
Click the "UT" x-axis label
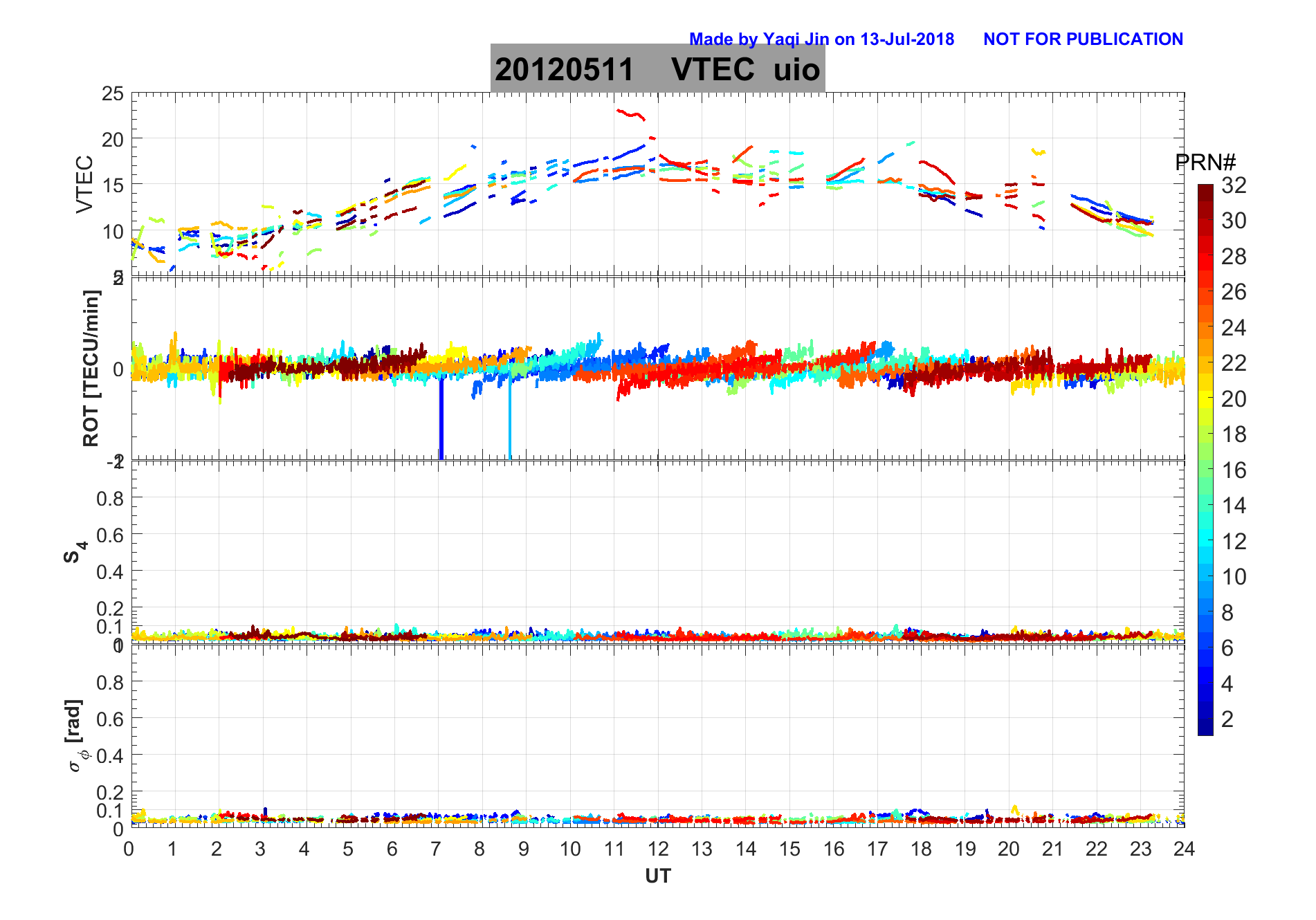click(x=658, y=876)
